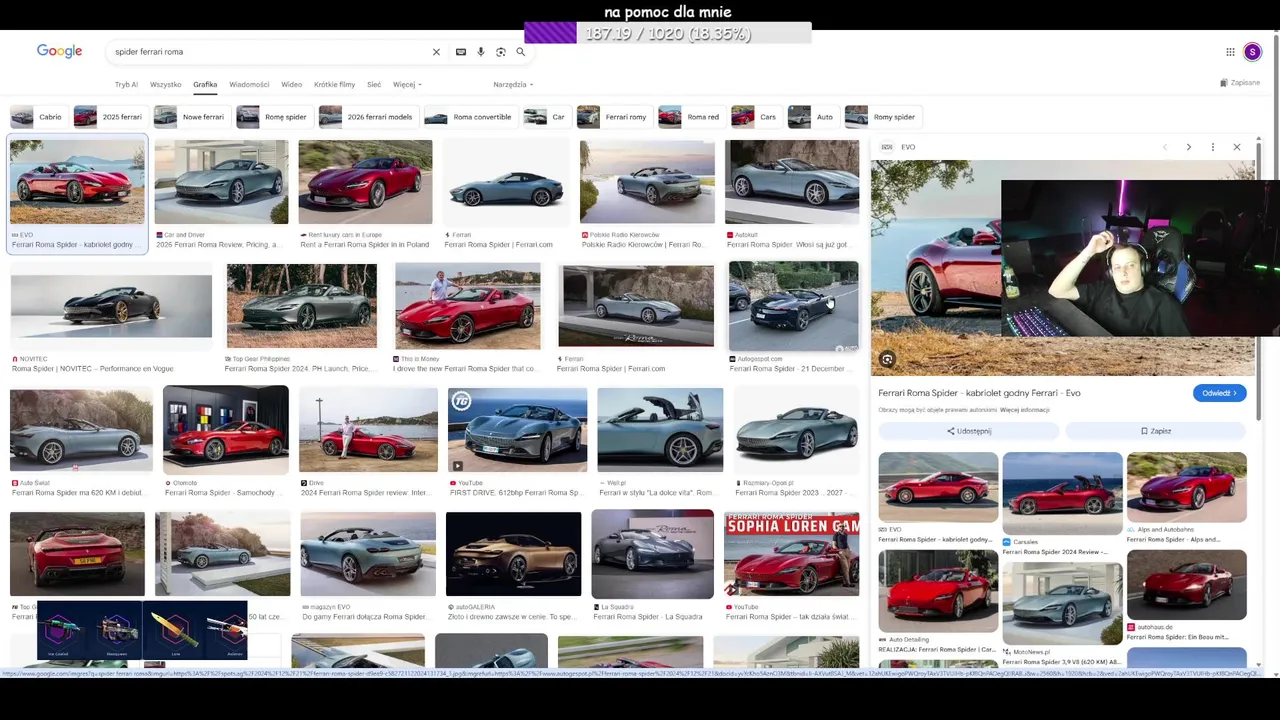Open Auto Detailing REALIZACJA related image
The width and height of the screenshot is (1280, 720).
coord(938,590)
